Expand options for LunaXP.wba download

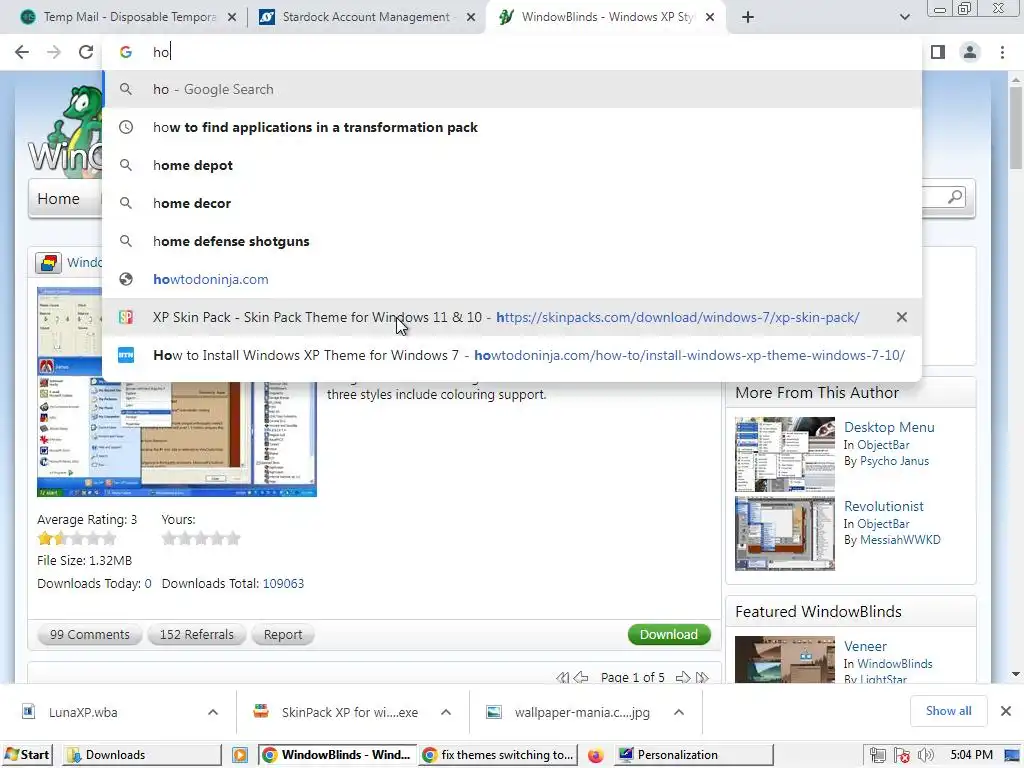coord(213,712)
